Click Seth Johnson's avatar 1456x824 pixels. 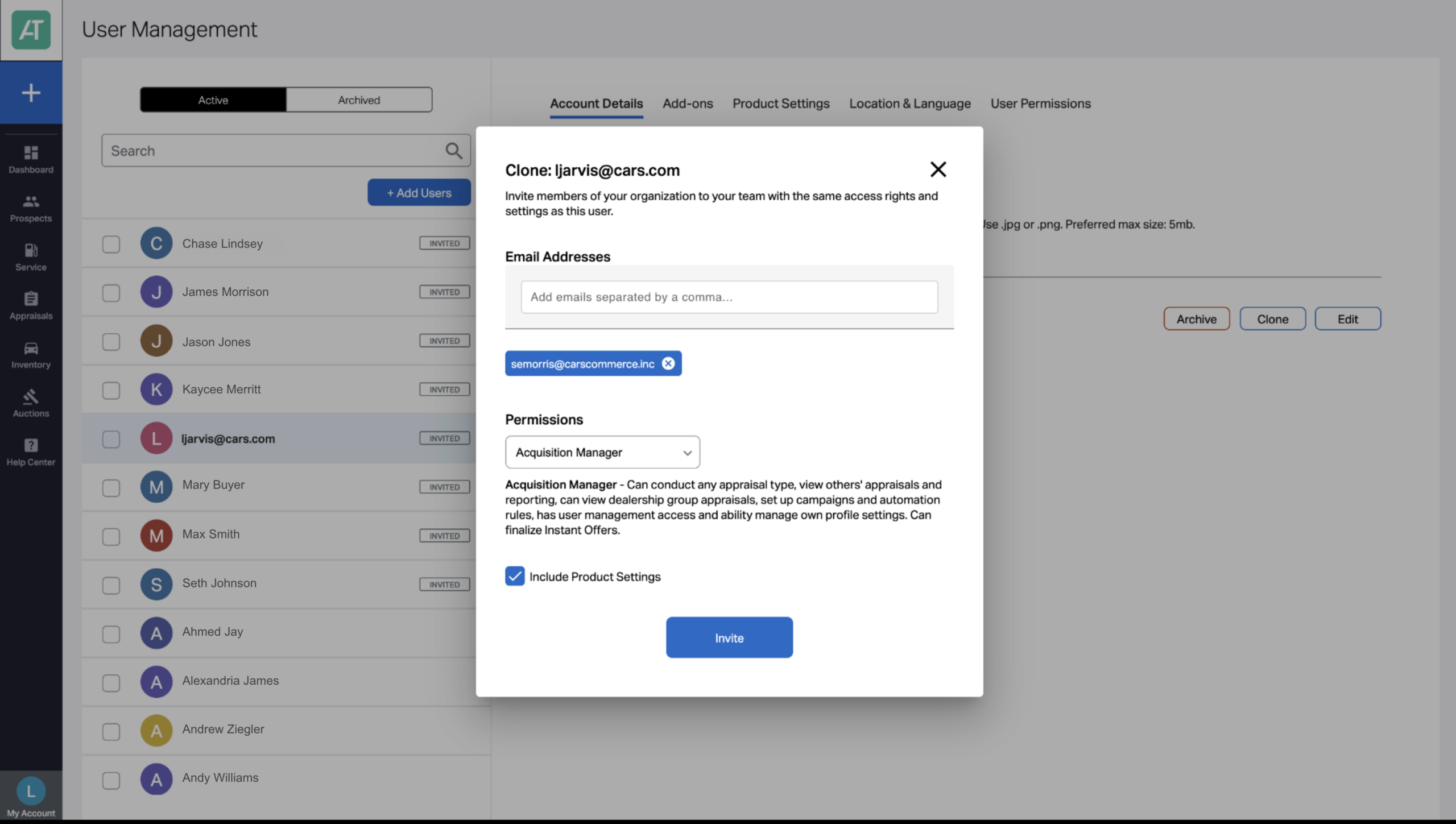point(156,585)
